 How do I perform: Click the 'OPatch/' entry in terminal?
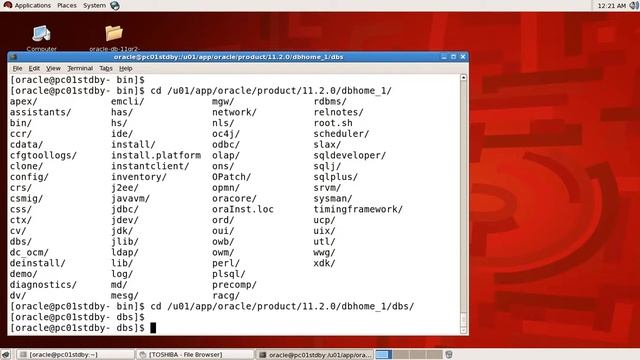231,177
